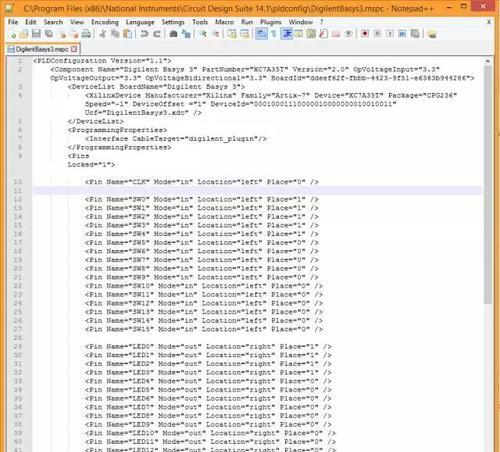500x452 pixels.
Task: Click the last plugin icon on the toolbar
Action: click(432, 34)
